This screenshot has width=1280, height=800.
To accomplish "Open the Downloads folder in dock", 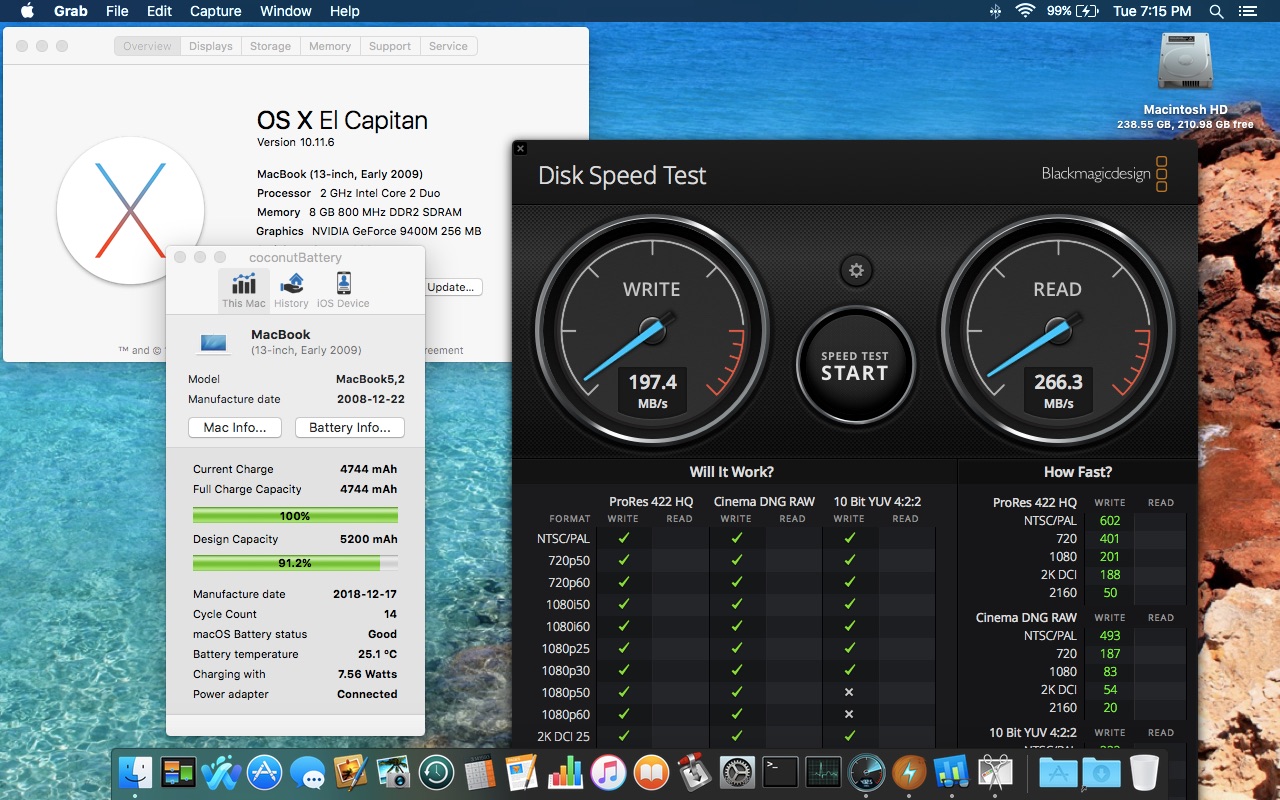I will pyautogui.click(x=1101, y=772).
